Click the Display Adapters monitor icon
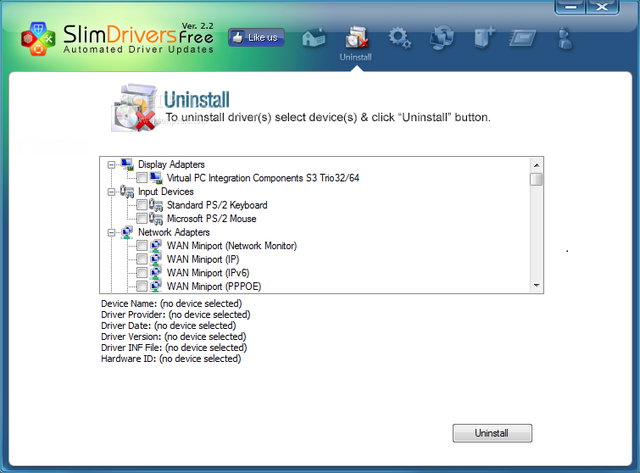This screenshot has height=473, width=640. click(x=127, y=164)
